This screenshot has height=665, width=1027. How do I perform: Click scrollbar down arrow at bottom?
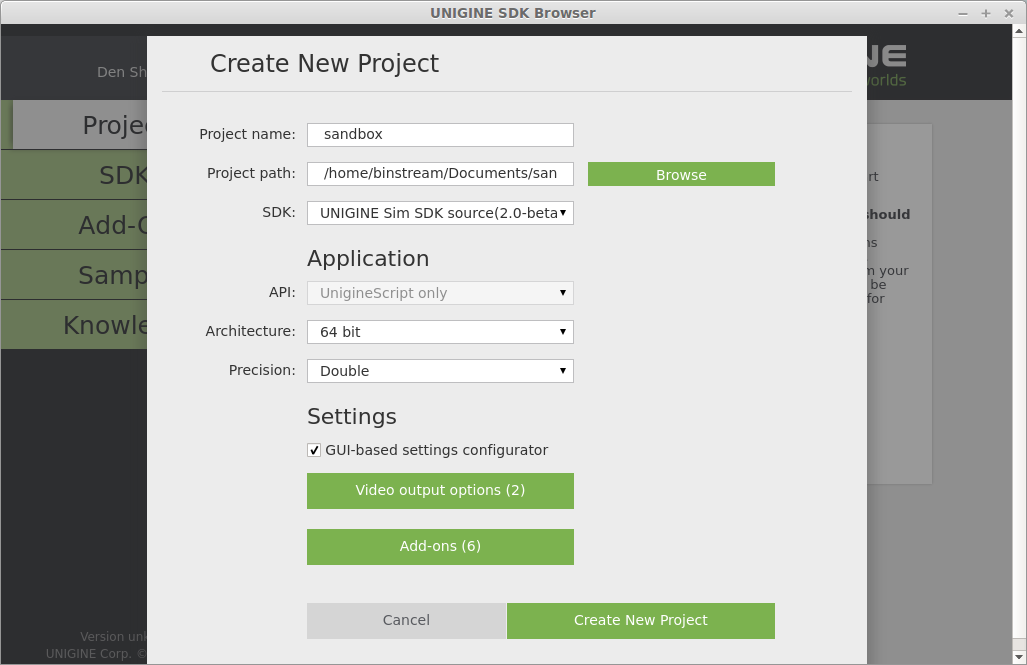click(1019, 656)
